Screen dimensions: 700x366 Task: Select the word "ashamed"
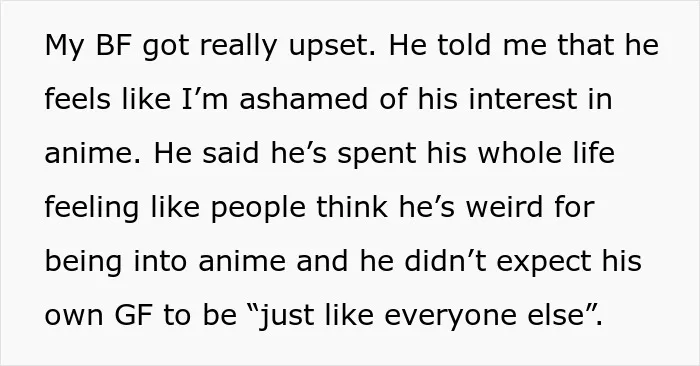304,98
